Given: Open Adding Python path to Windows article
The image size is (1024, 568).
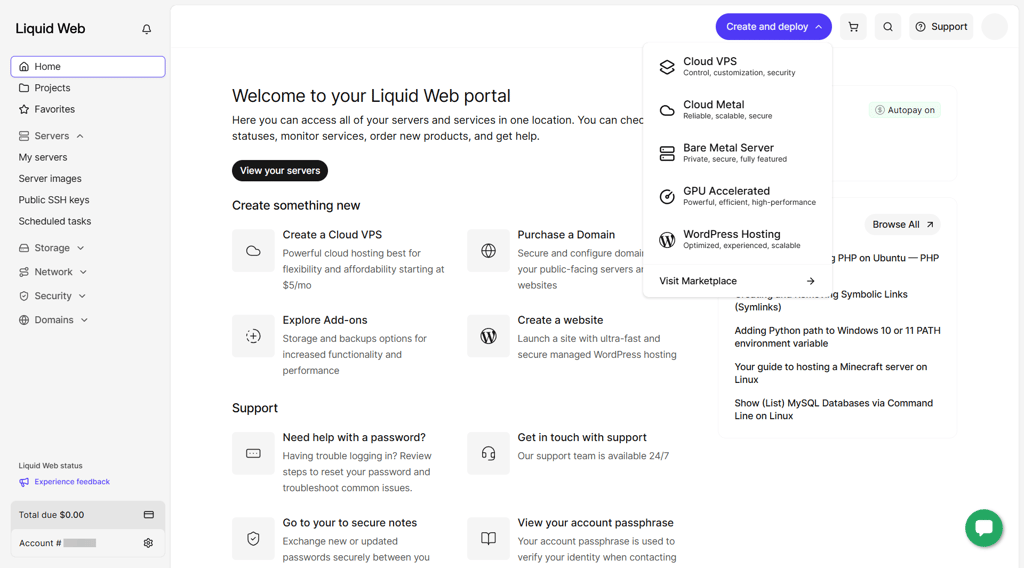Looking at the screenshot, I should pos(837,337).
